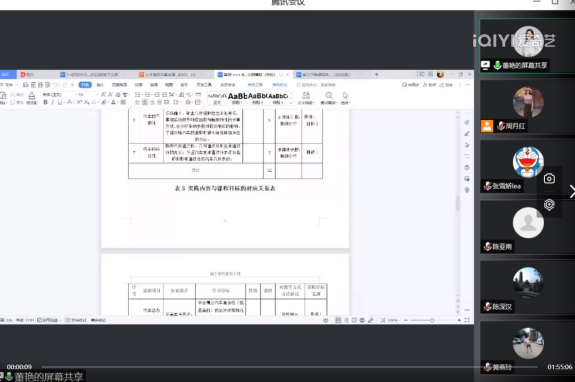Toggle the Underline formatting button
Screen dimensions: 575x382
(x=60, y=102)
